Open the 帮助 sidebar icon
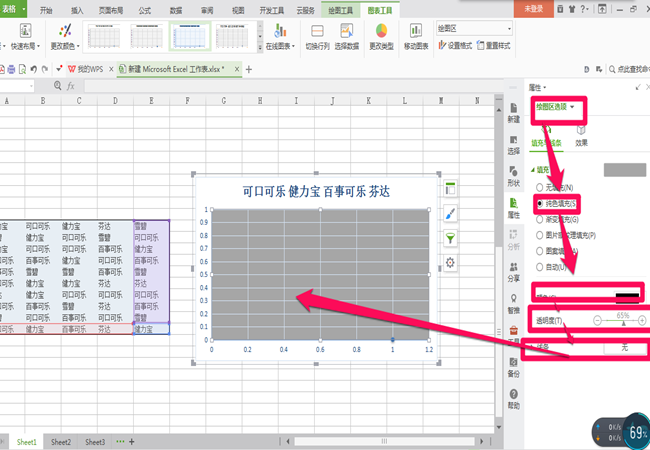The width and height of the screenshot is (650, 450). pyautogui.click(x=514, y=399)
